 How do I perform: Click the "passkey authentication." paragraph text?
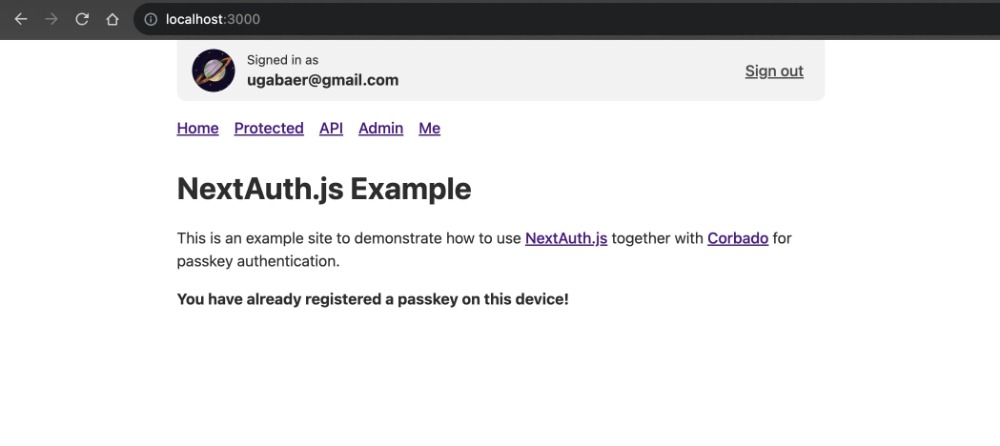[258, 262]
